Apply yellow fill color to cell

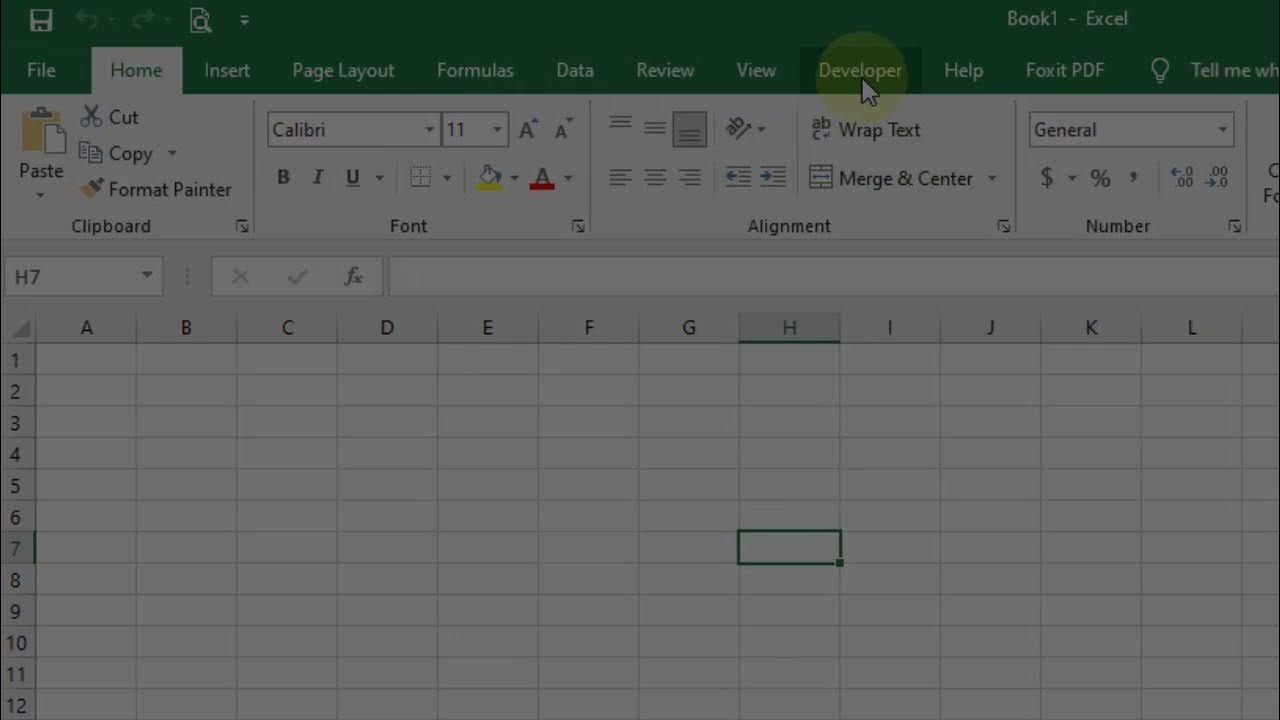tap(489, 178)
